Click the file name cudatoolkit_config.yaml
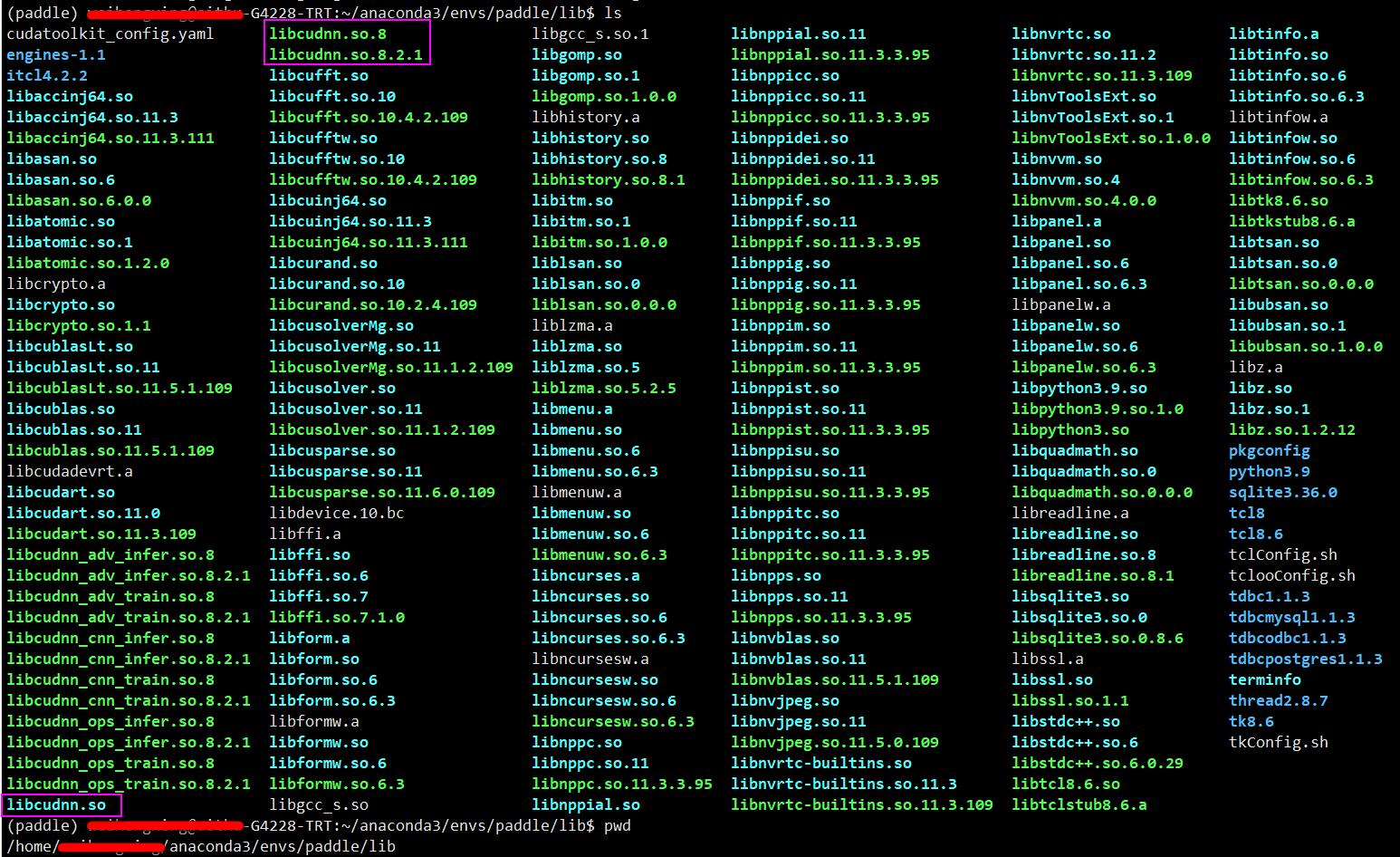 point(110,34)
